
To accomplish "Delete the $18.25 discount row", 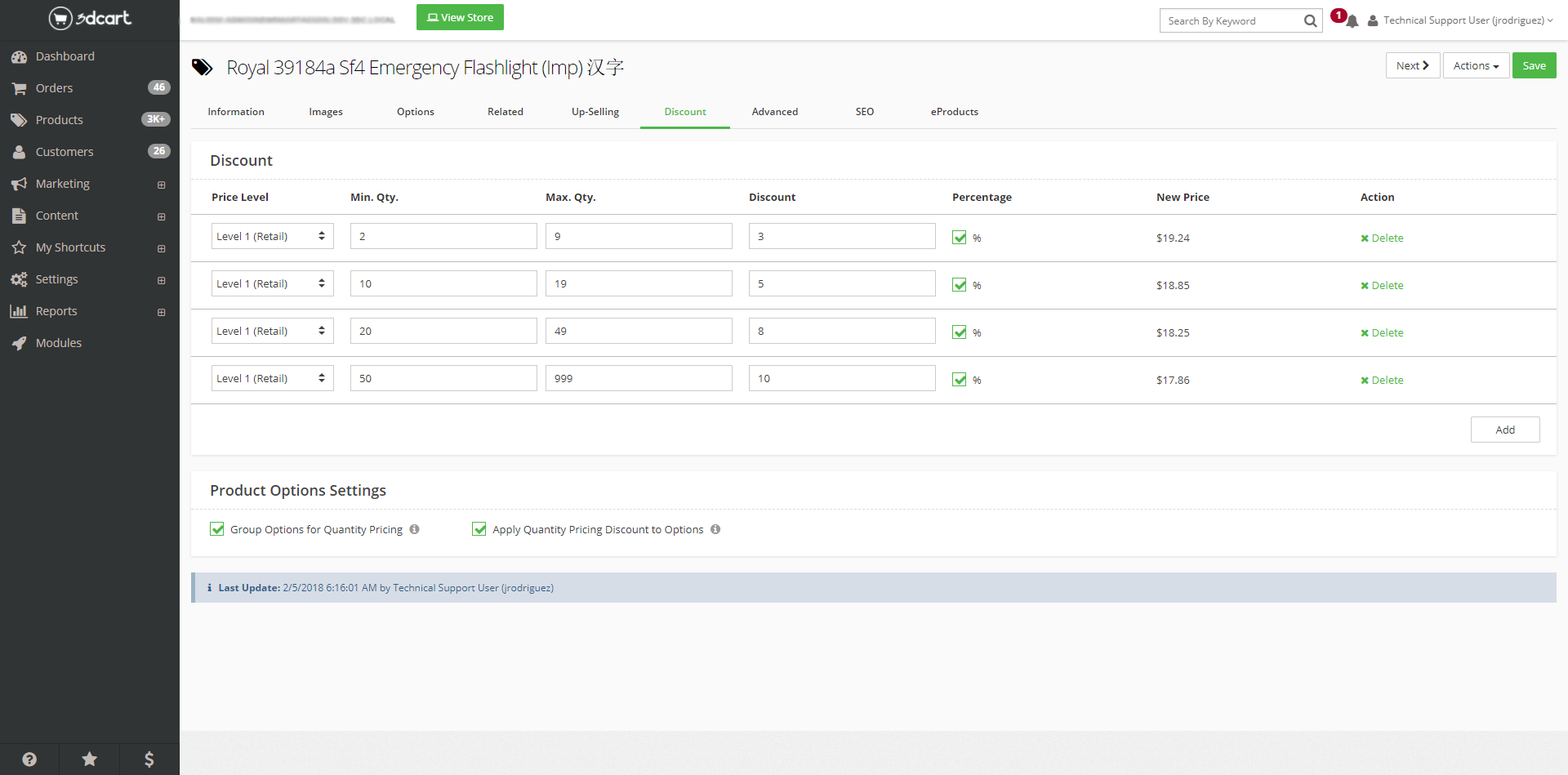I will tap(1382, 333).
